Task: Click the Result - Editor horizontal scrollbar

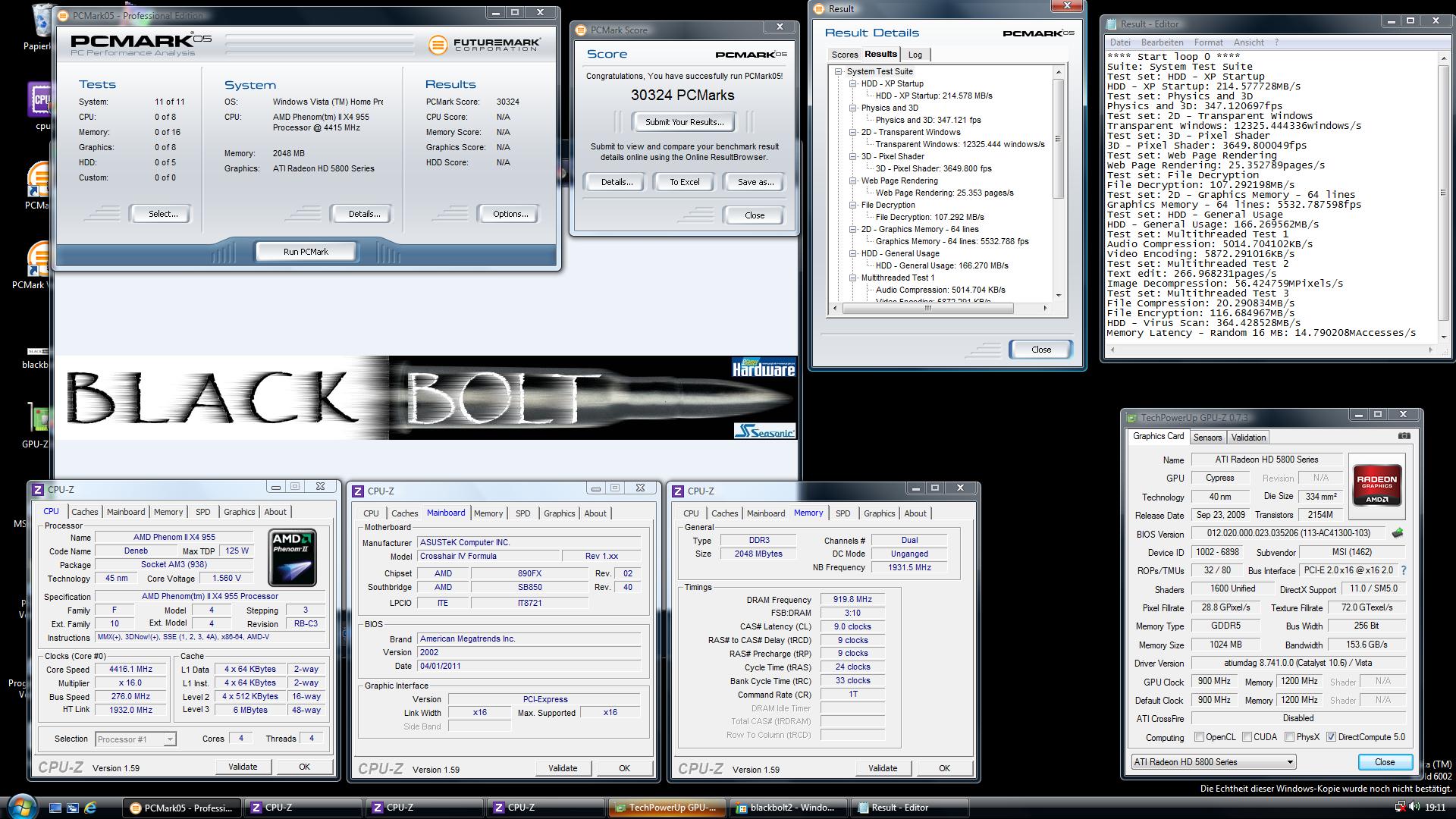Action: 1272,350
